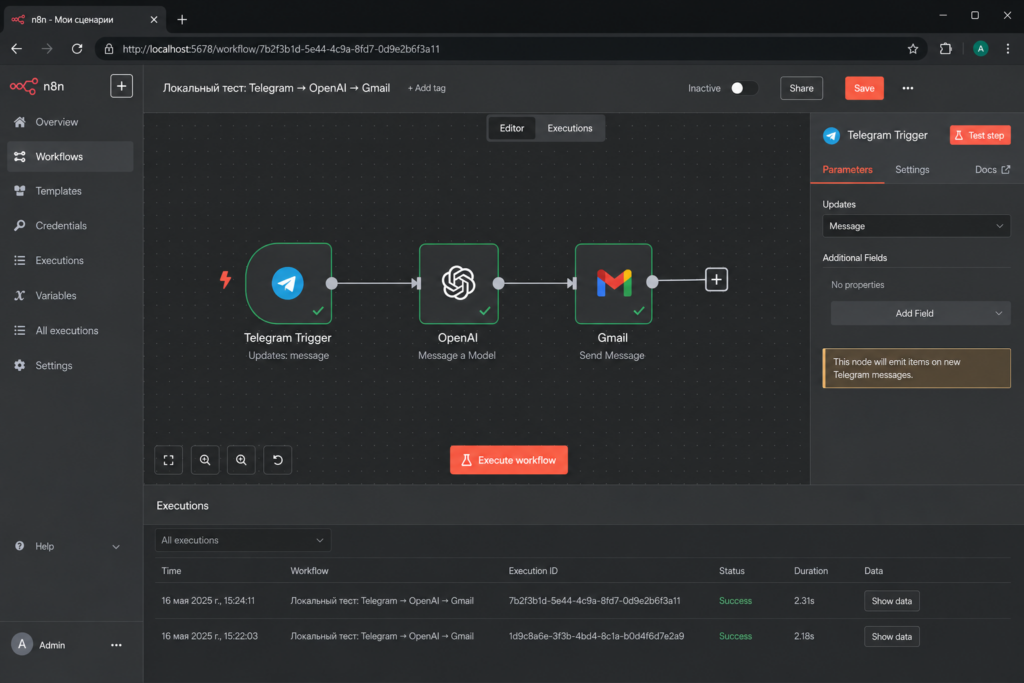The width and height of the screenshot is (1024, 683).
Task: Open Credentials key item in sidebar
Action: [x=70, y=225]
